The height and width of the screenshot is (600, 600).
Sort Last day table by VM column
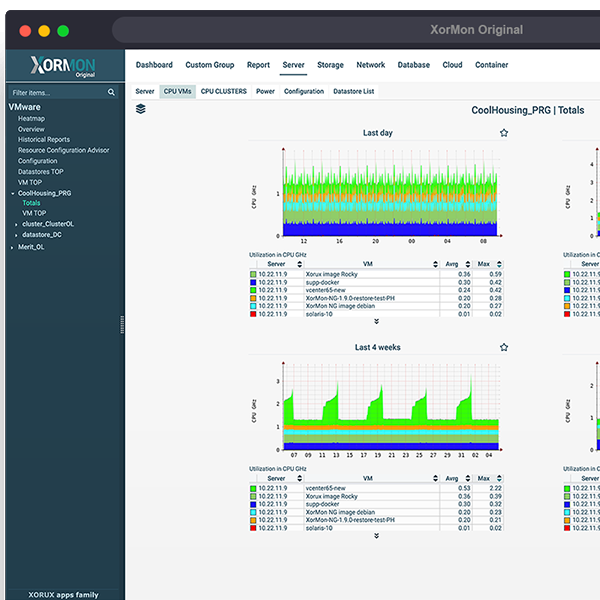pos(368,264)
